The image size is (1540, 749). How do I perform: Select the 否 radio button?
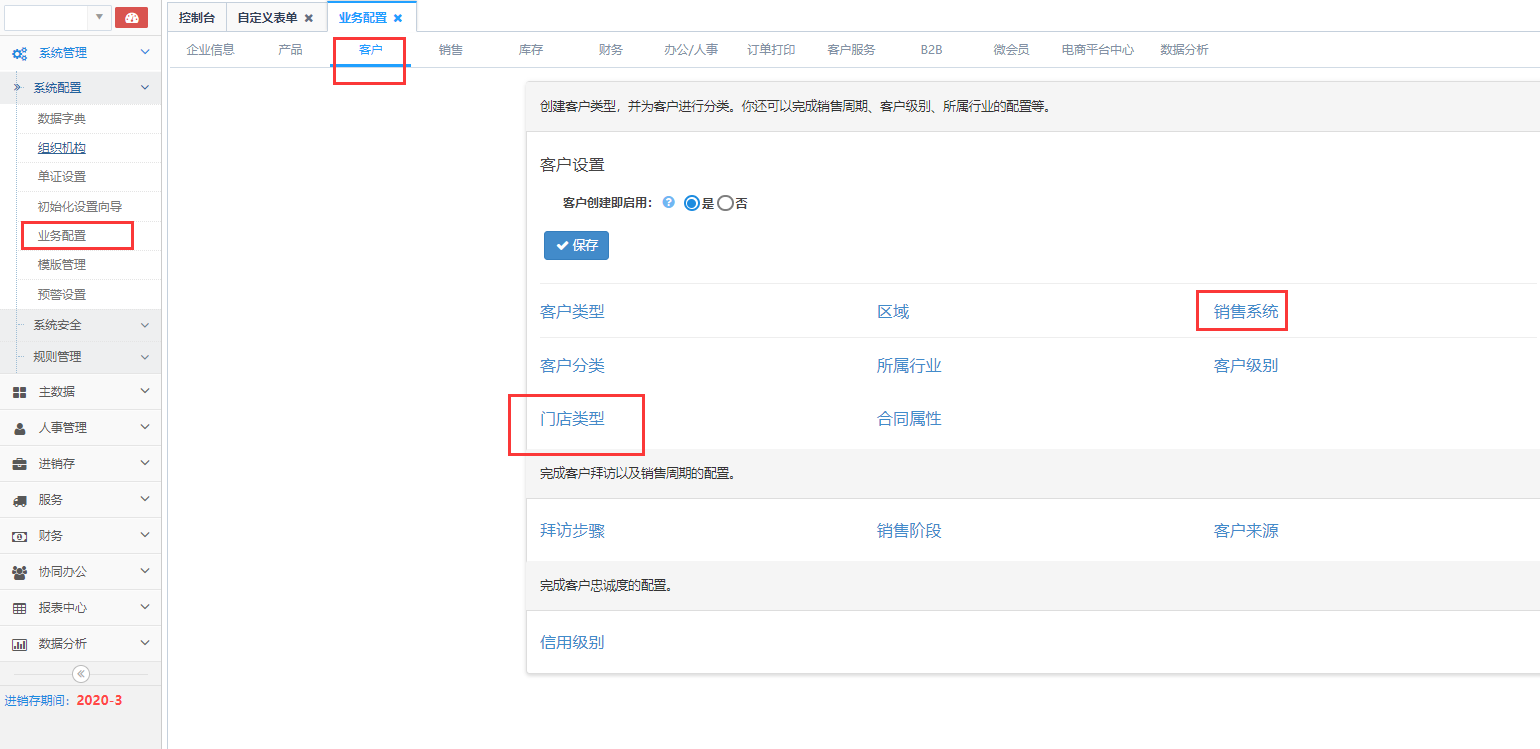(x=726, y=203)
